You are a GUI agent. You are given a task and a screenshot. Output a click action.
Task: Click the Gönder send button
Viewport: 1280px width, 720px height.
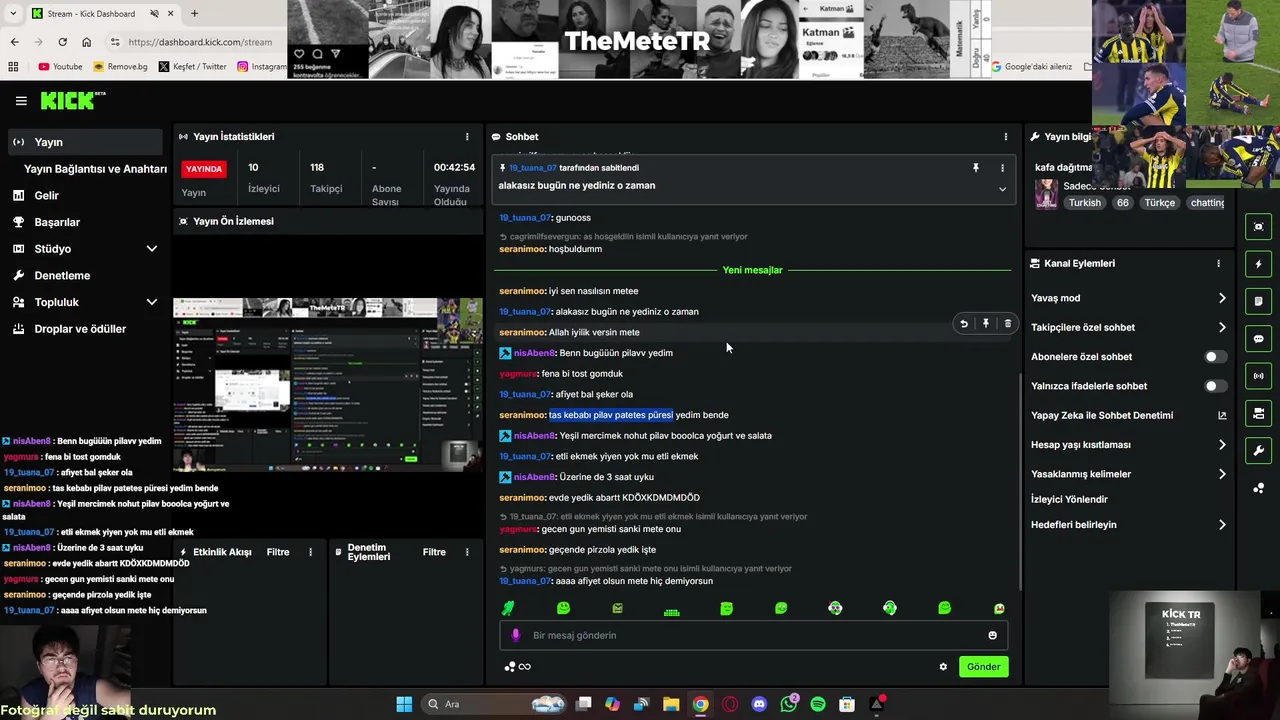click(x=983, y=667)
